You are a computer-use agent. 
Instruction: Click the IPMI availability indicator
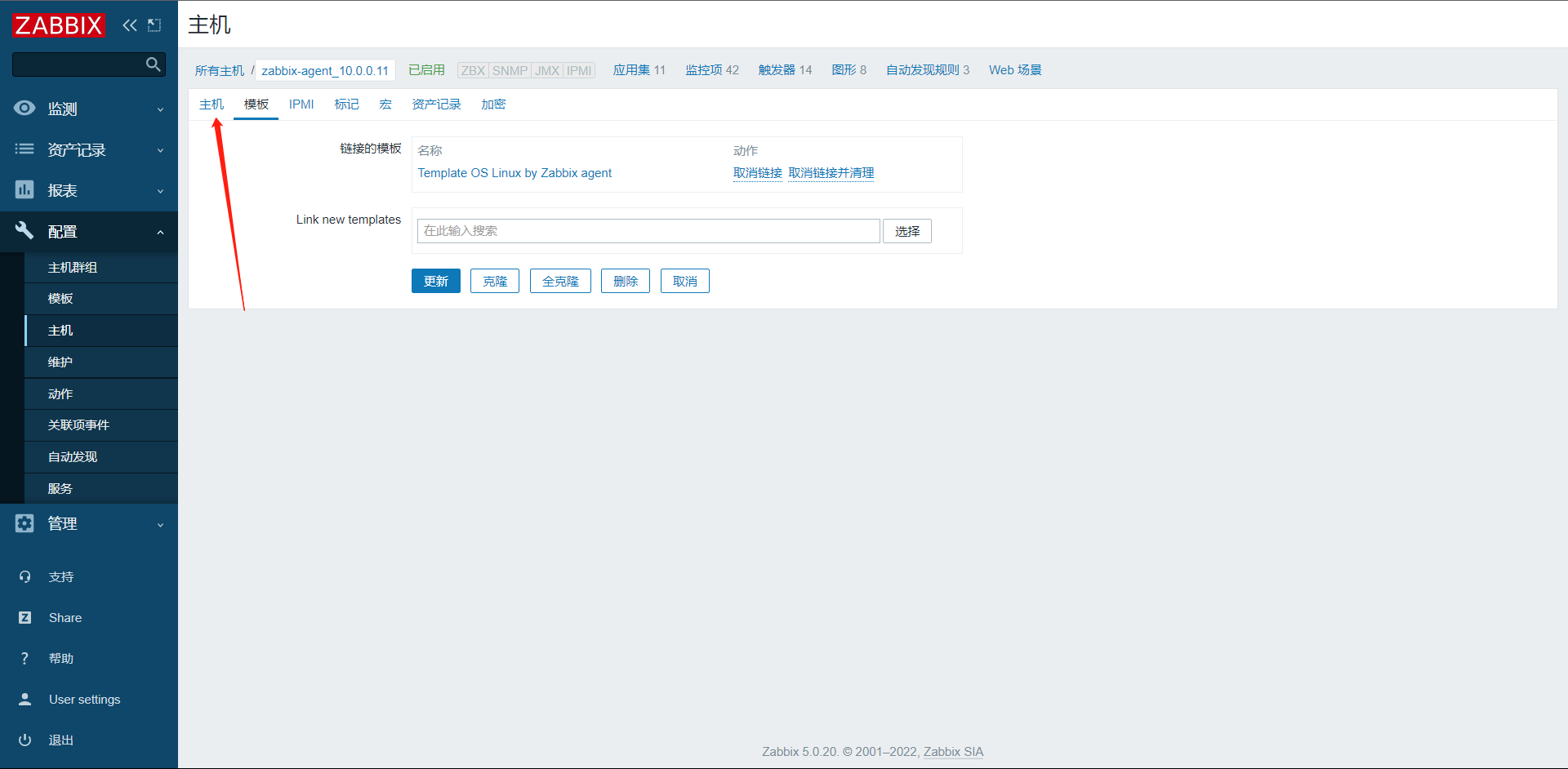pyautogui.click(x=579, y=70)
